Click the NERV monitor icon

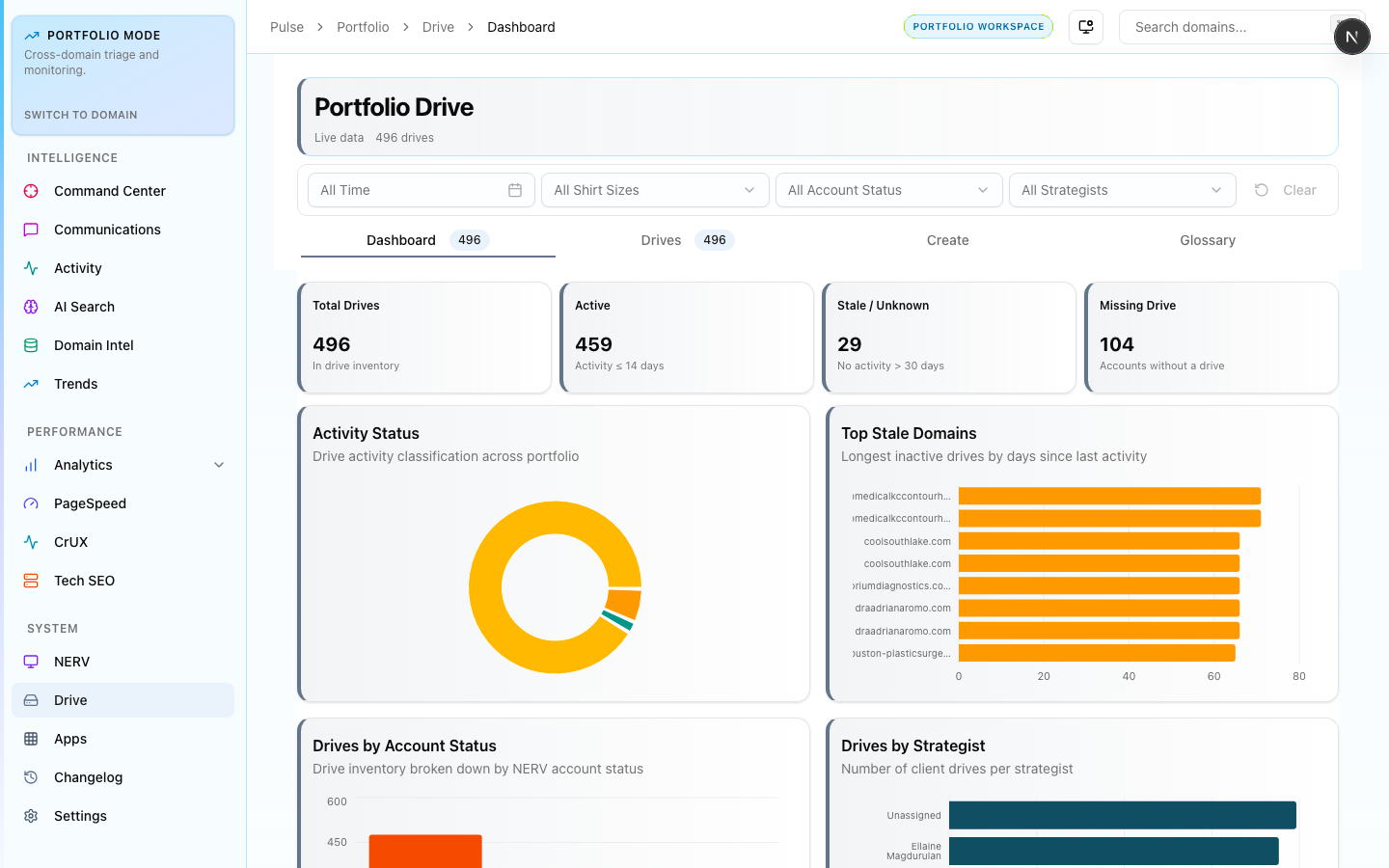(x=31, y=662)
